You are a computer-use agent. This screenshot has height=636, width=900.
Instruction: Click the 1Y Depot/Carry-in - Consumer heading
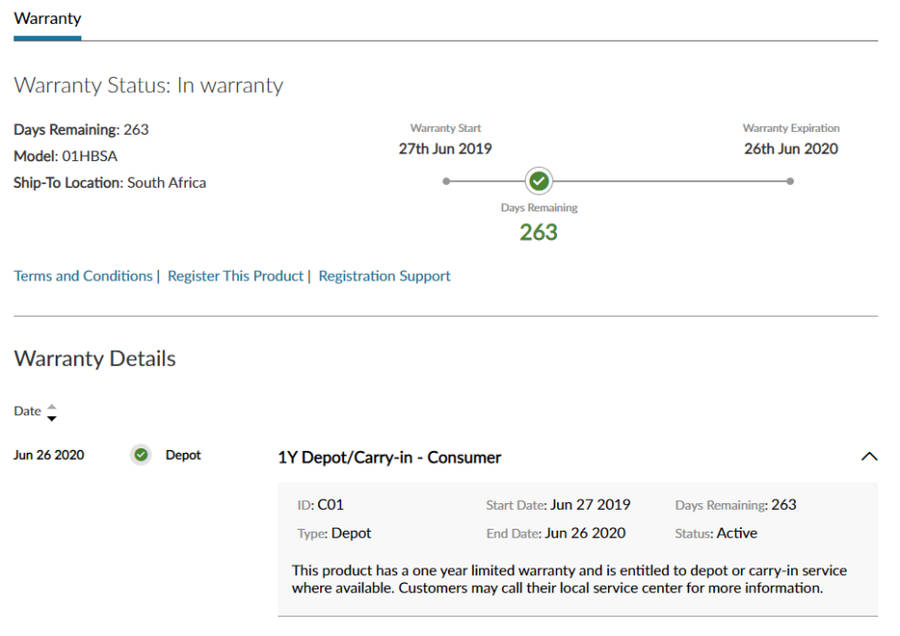389,457
